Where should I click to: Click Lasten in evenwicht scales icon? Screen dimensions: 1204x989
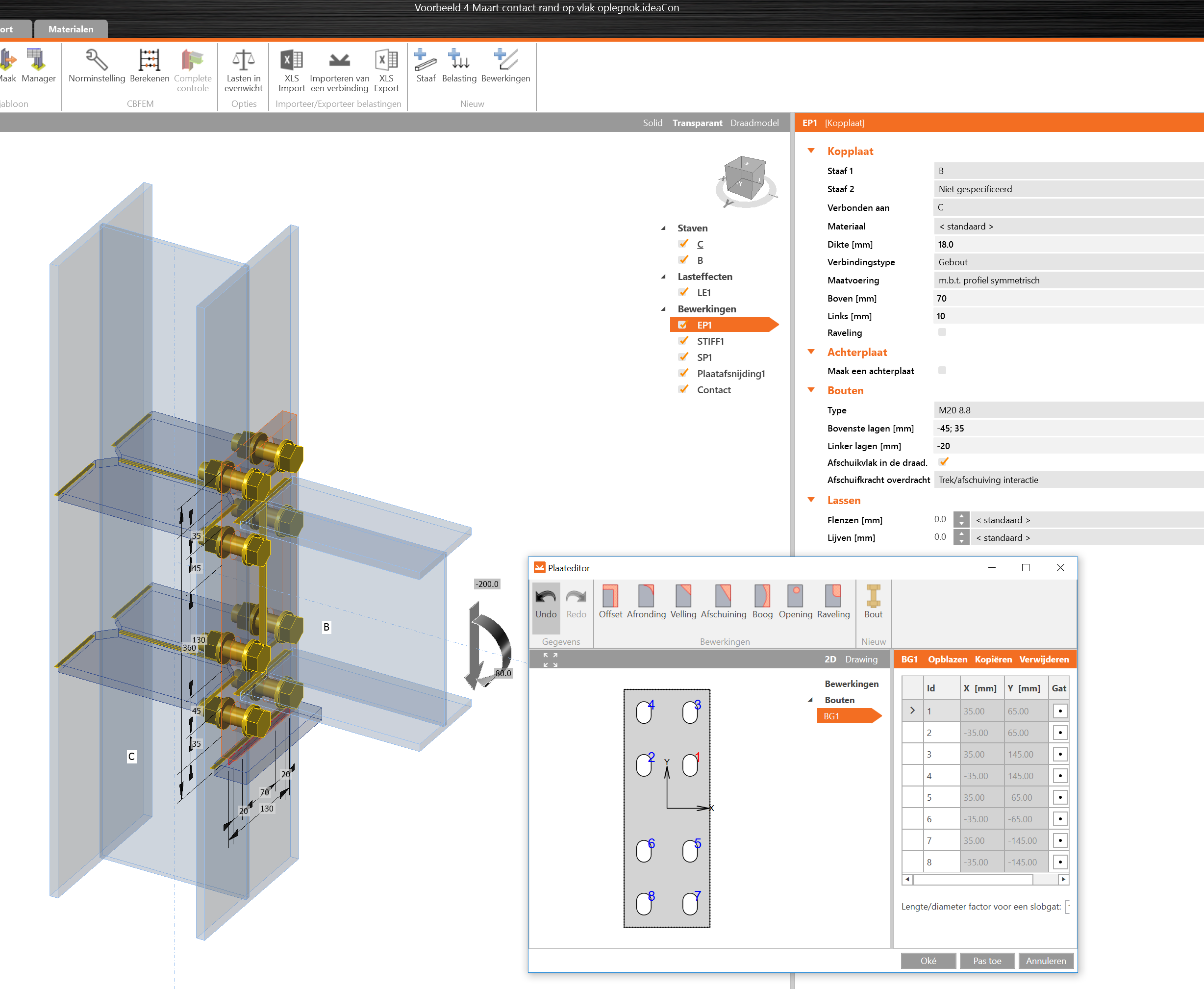pyautogui.click(x=243, y=60)
